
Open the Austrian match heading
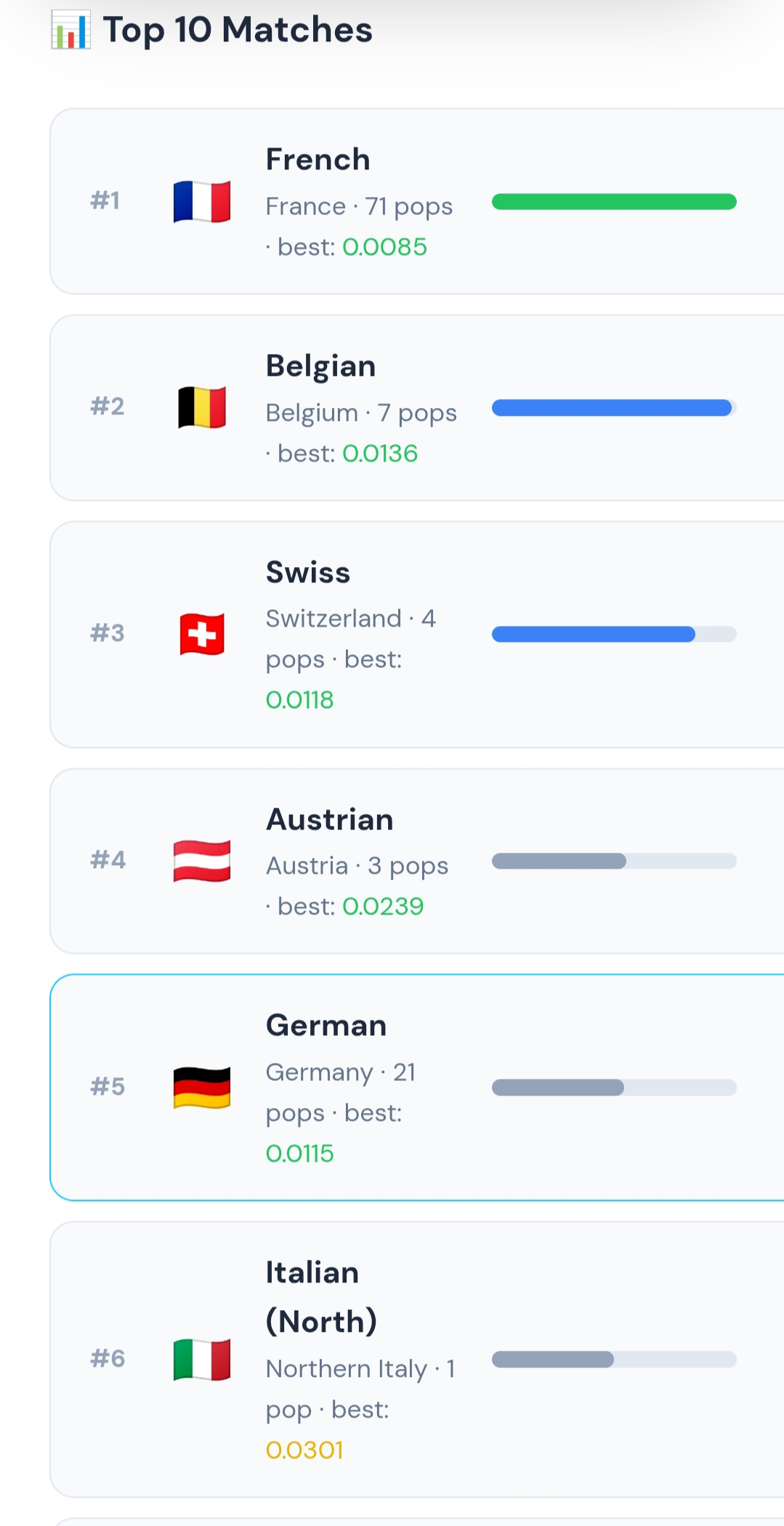coord(330,819)
